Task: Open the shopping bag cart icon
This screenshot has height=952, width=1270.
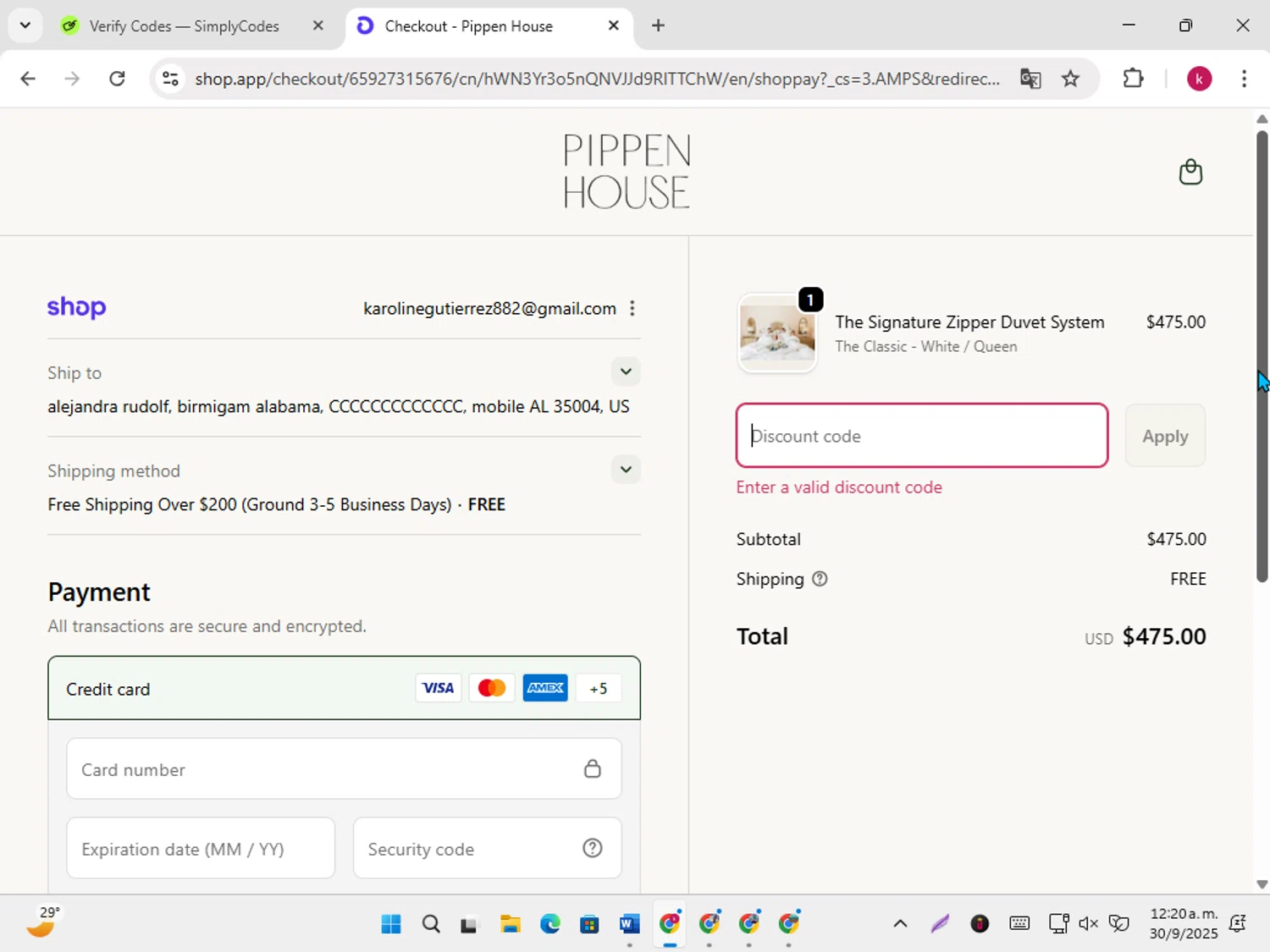Action: tap(1190, 172)
